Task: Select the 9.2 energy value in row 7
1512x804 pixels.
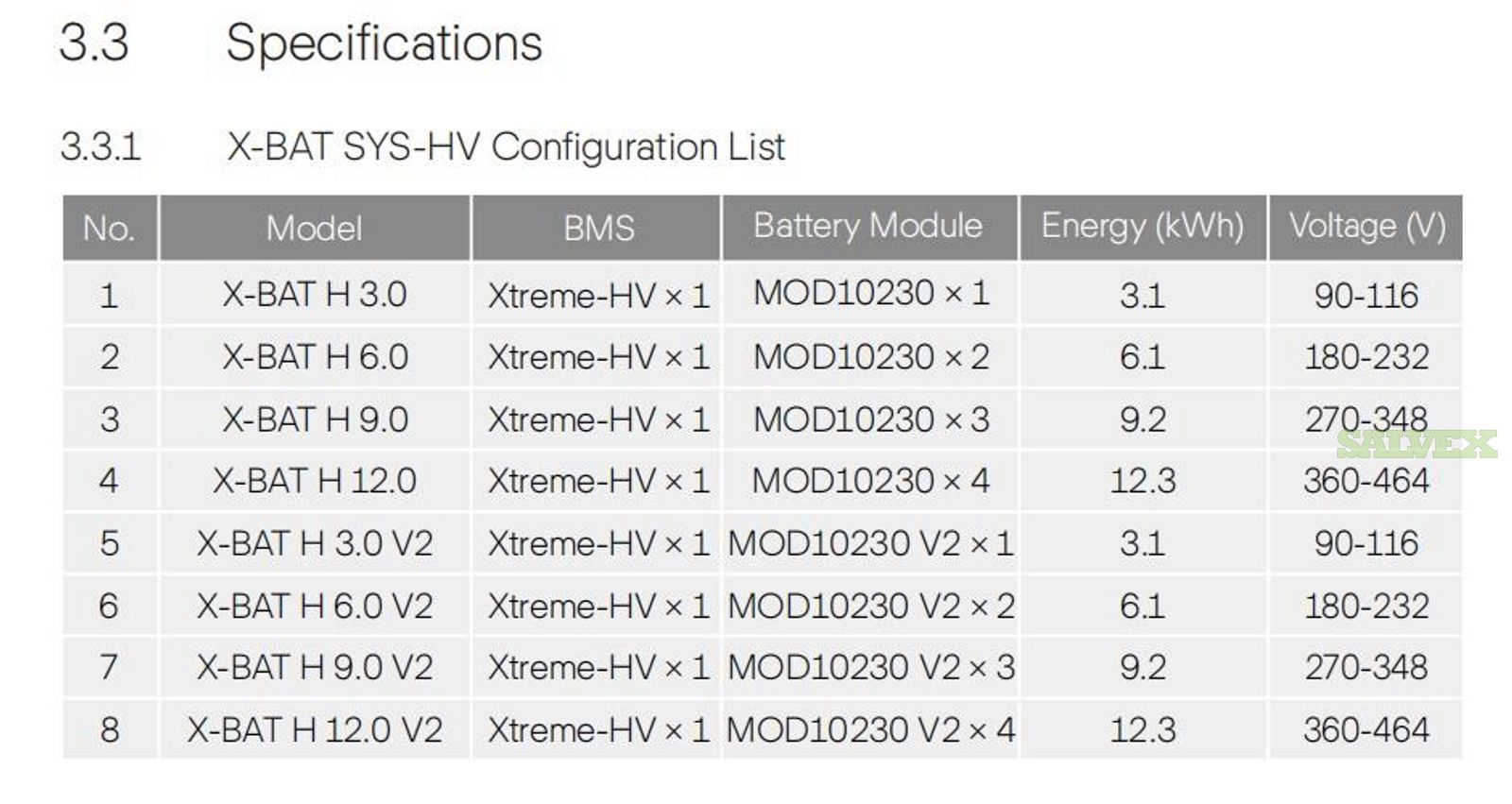Action: coord(1143,667)
